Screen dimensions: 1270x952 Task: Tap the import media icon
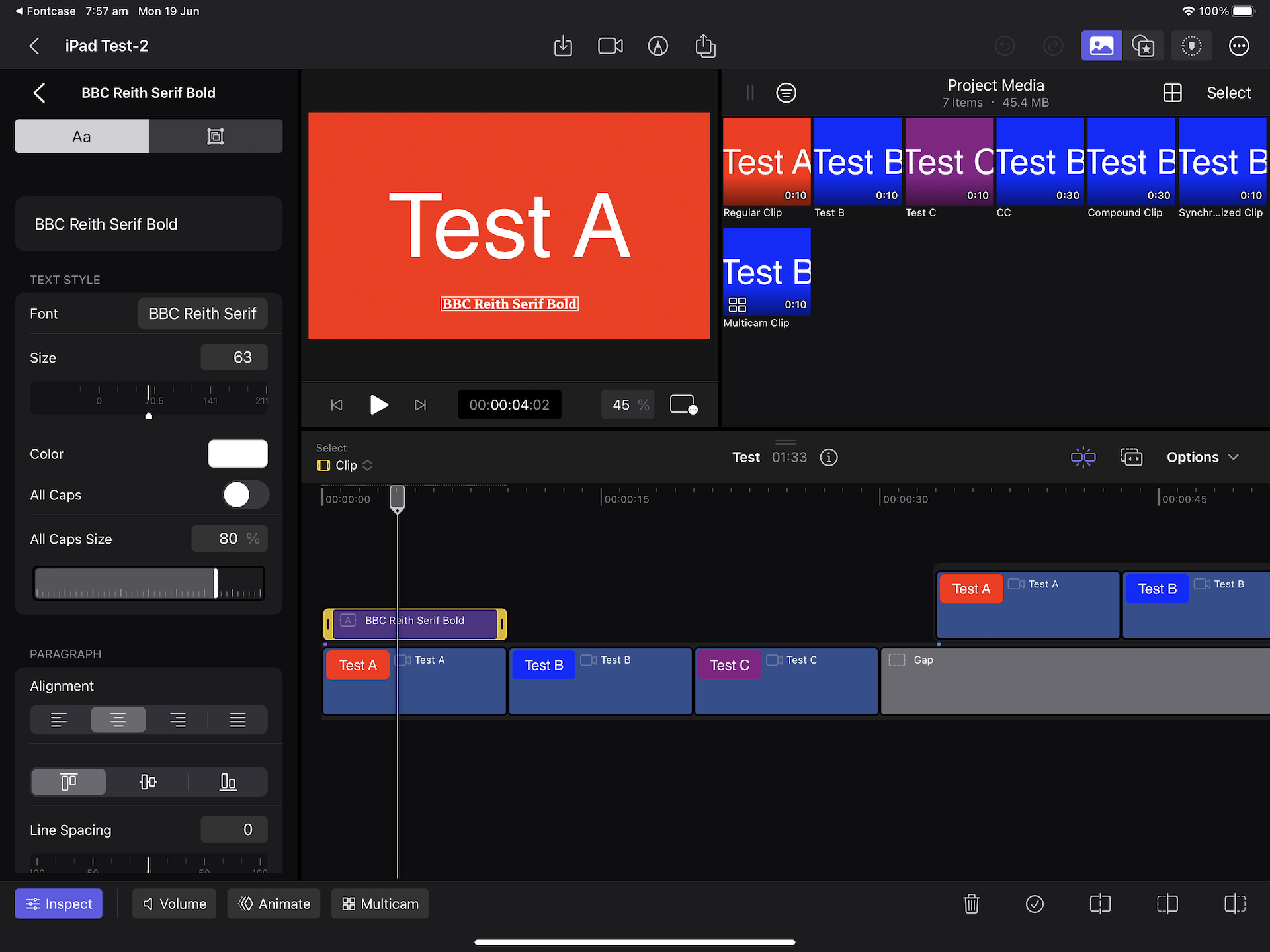(563, 46)
